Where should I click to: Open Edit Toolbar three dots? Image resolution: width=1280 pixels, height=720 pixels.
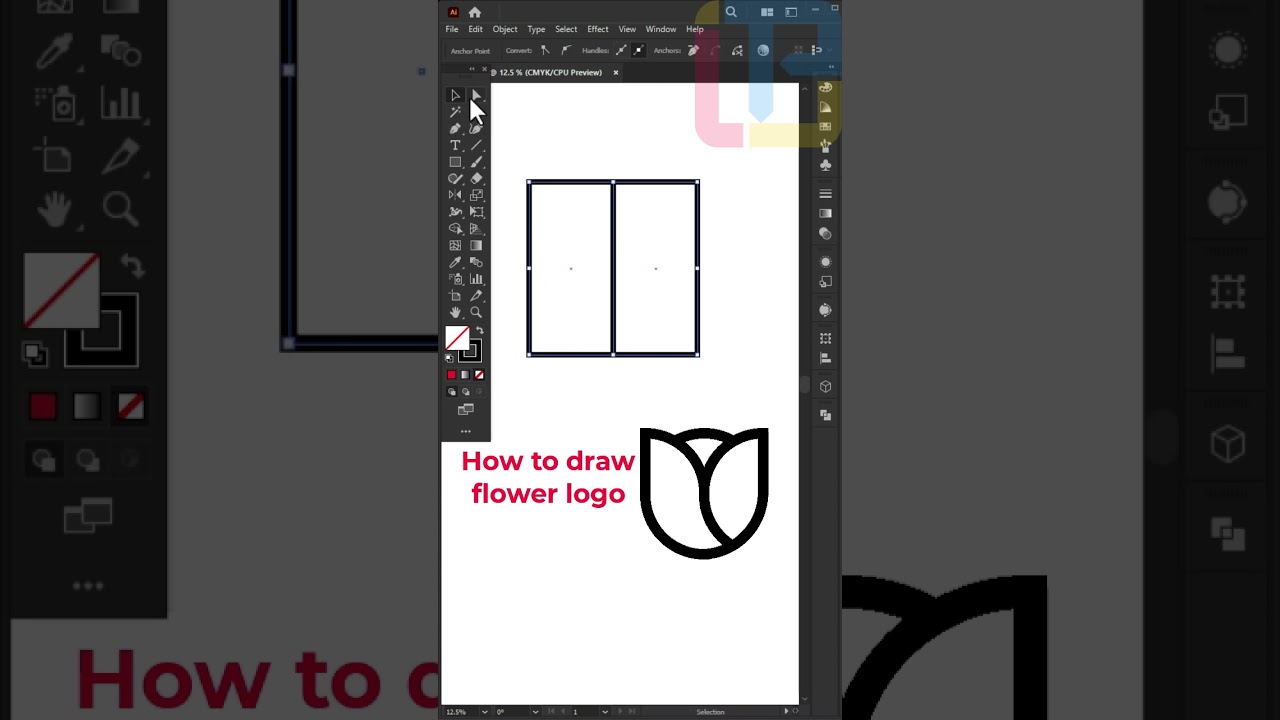click(x=465, y=431)
